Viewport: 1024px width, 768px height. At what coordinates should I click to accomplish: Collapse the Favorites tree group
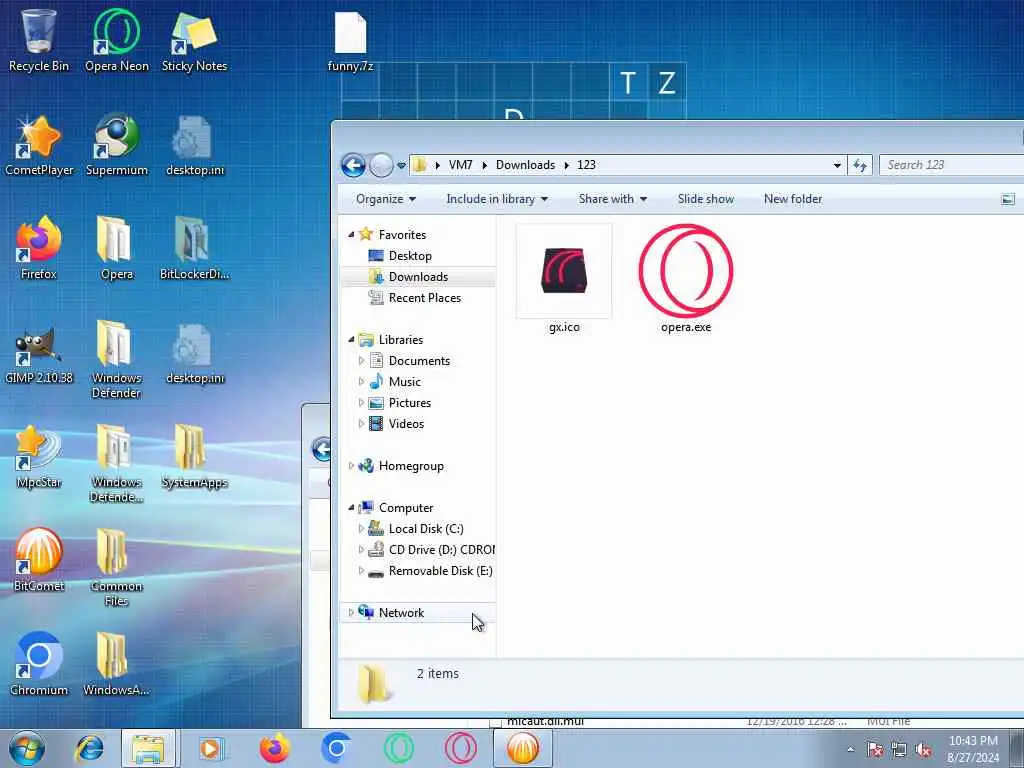[351, 234]
